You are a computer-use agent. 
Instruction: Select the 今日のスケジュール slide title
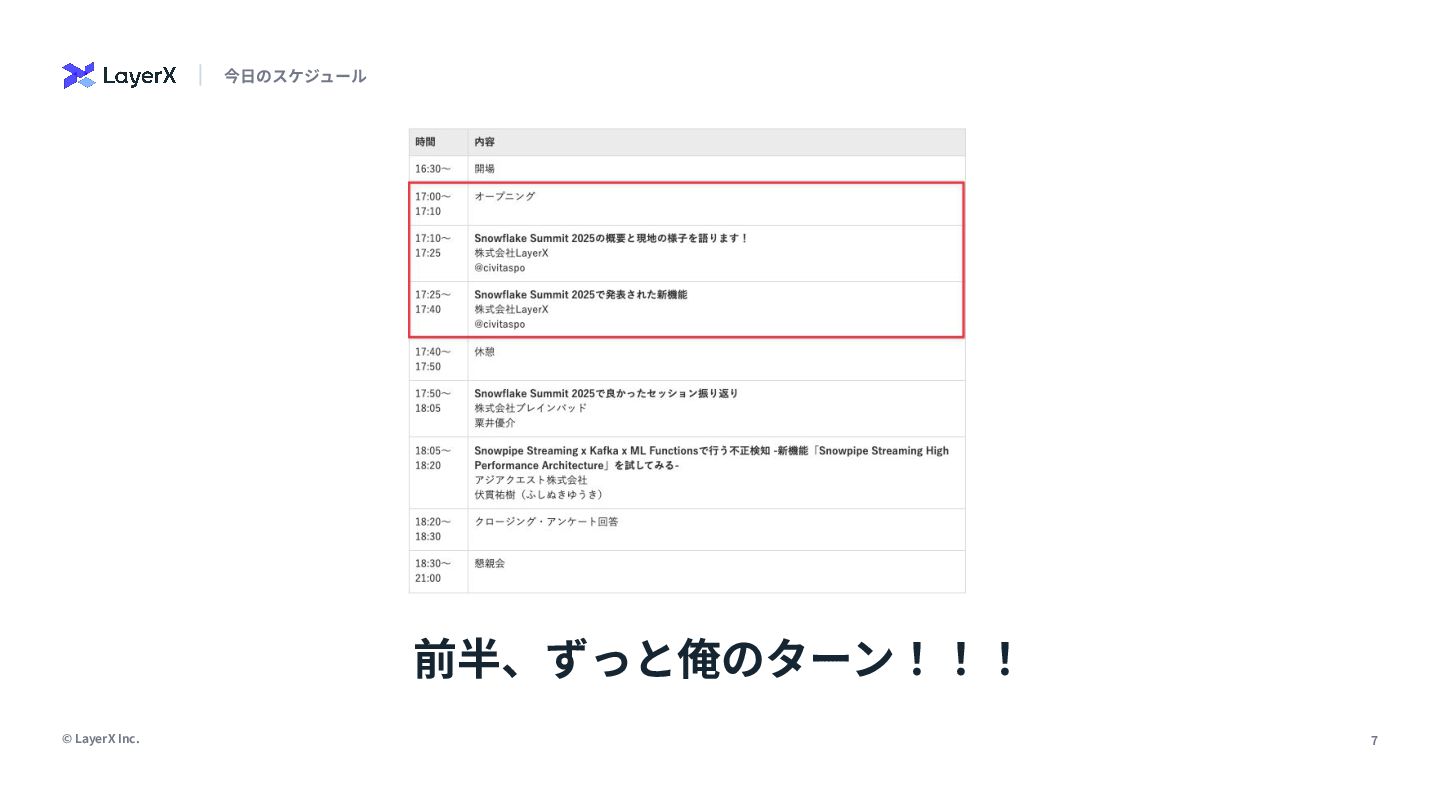click(295, 76)
